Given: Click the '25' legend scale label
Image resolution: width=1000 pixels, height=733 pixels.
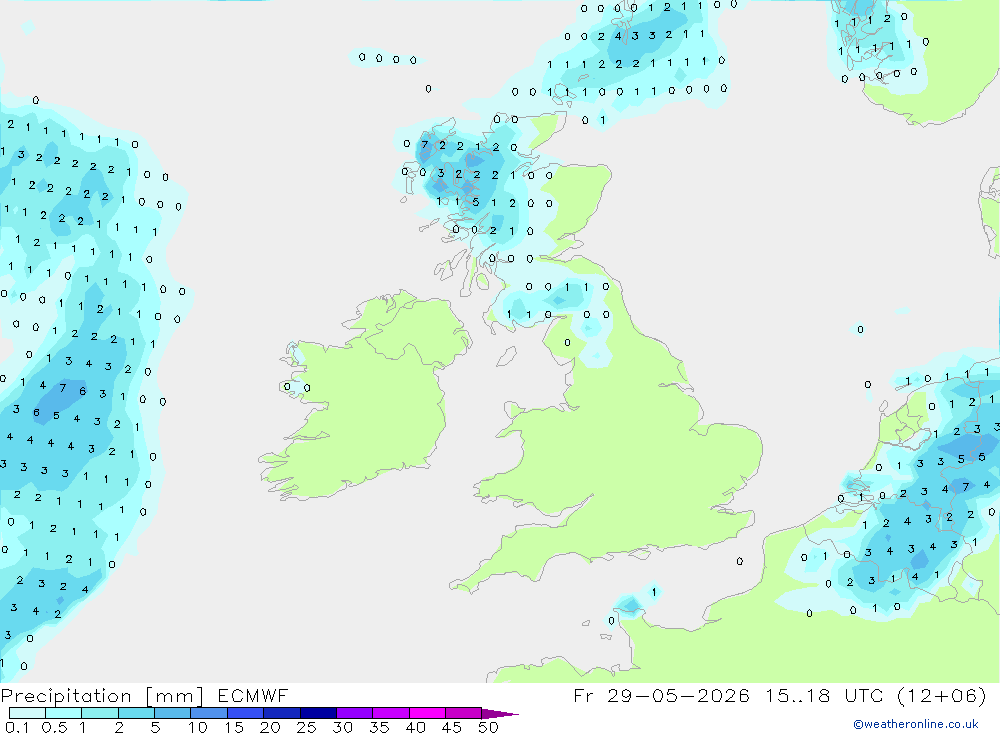Looking at the screenshot, I should coord(306,727).
